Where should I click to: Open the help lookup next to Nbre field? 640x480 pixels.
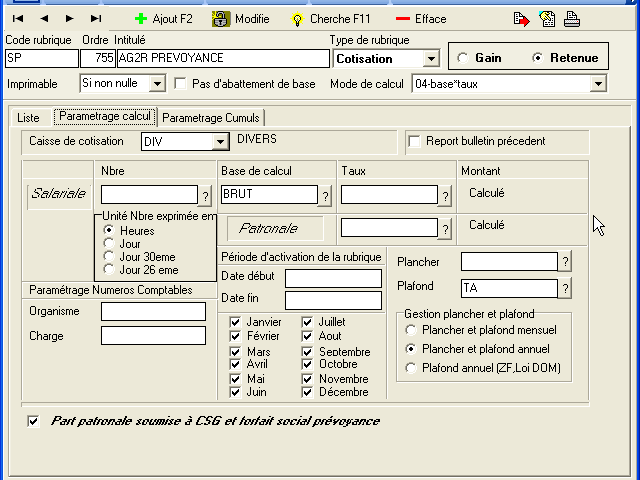click(205, 196)
